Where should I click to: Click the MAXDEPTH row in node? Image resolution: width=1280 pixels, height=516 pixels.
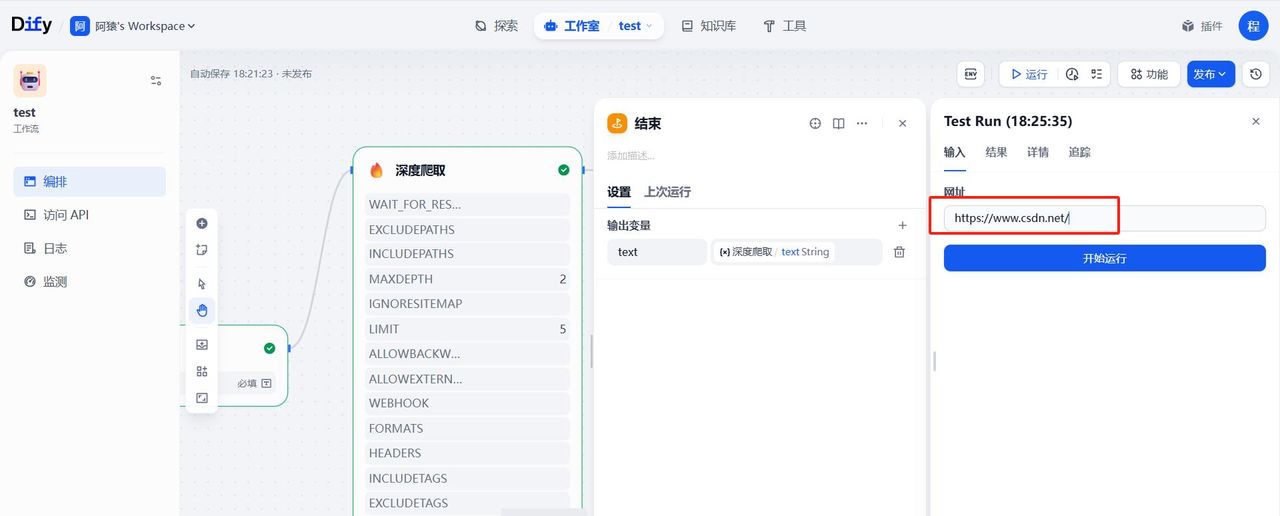click(x=467, y=279)
